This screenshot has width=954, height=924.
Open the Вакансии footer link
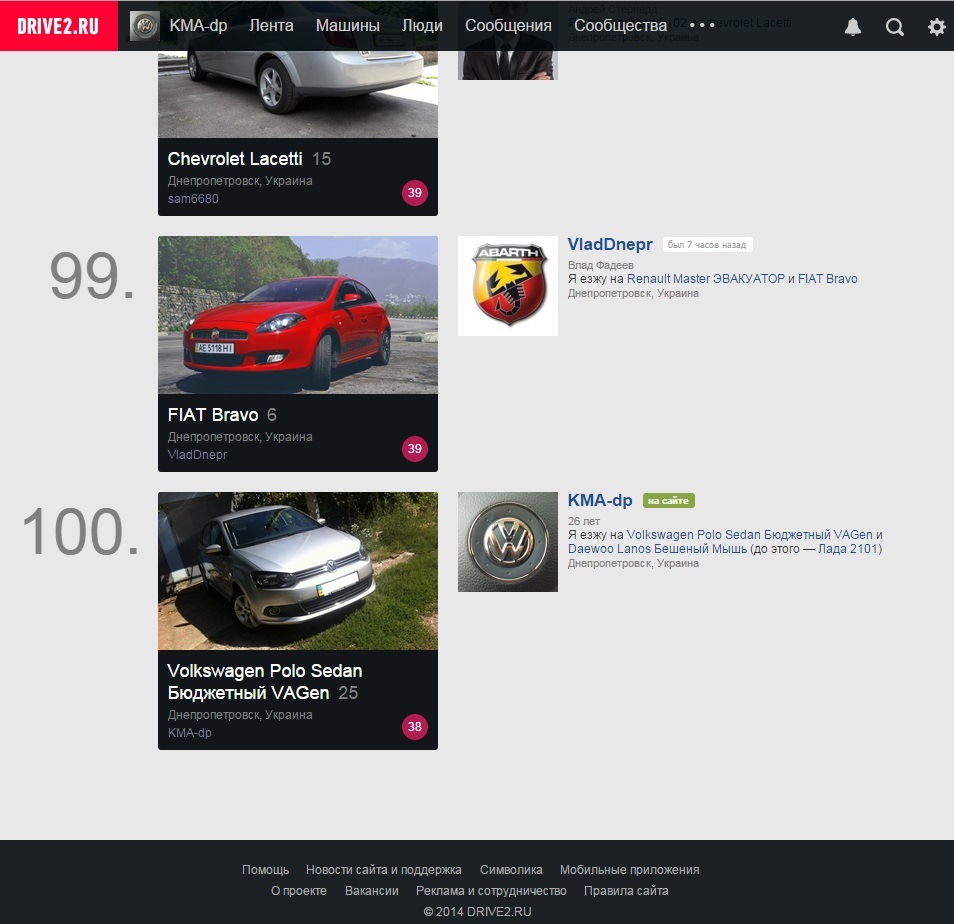click(372, 891)
